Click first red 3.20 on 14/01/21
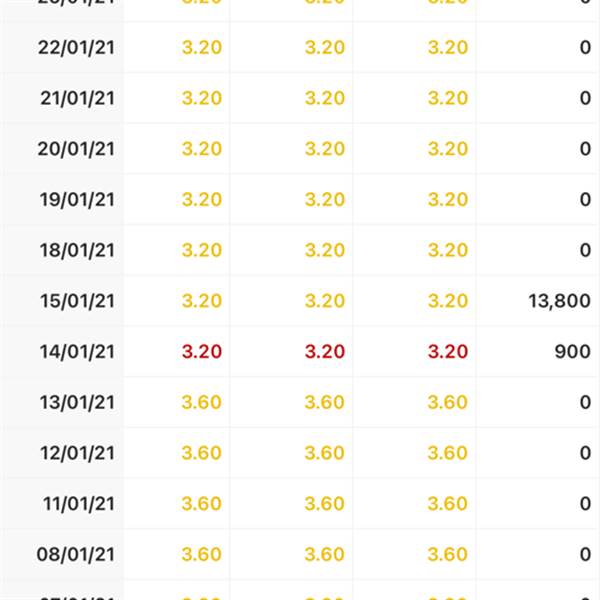Screen dimensions: 600x600 (x=202, y=352)
